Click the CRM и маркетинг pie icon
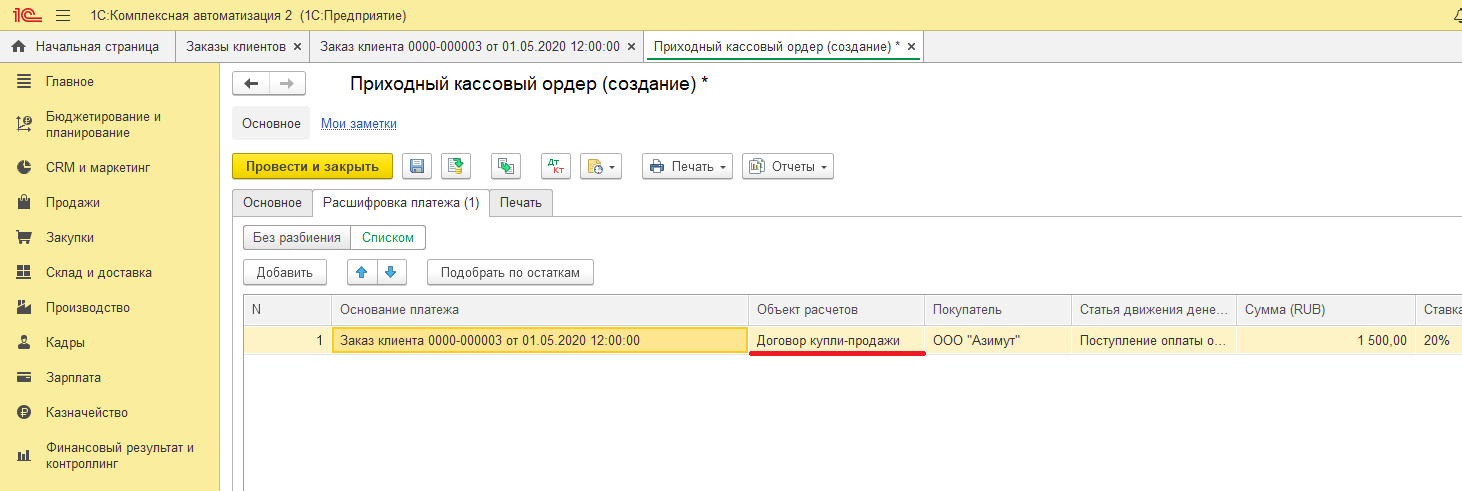The height and width of the screenshot is (491, 1462). (24, 167)
